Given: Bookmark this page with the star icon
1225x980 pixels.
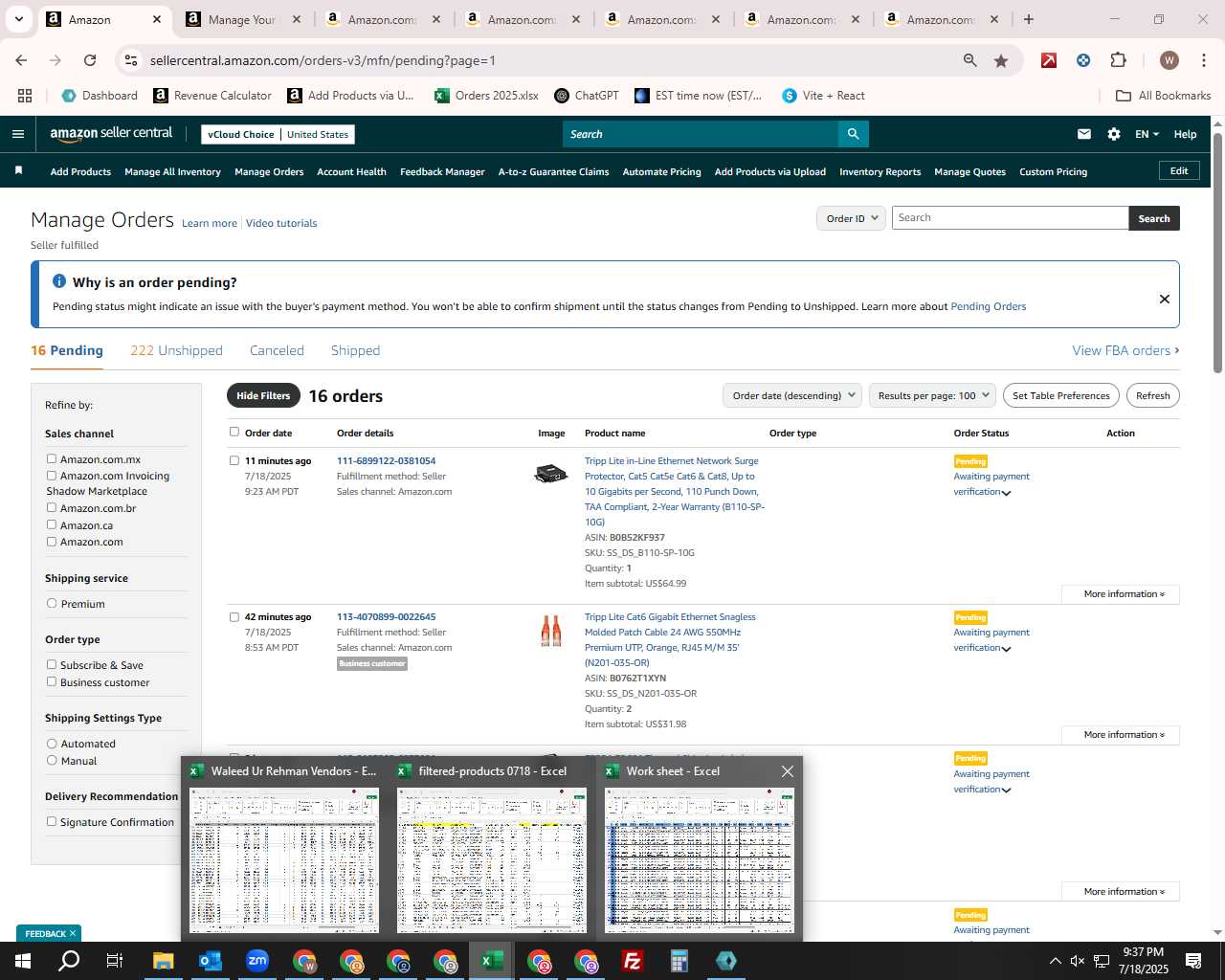Looking at the screenshot, I should tap(1001, 60).
